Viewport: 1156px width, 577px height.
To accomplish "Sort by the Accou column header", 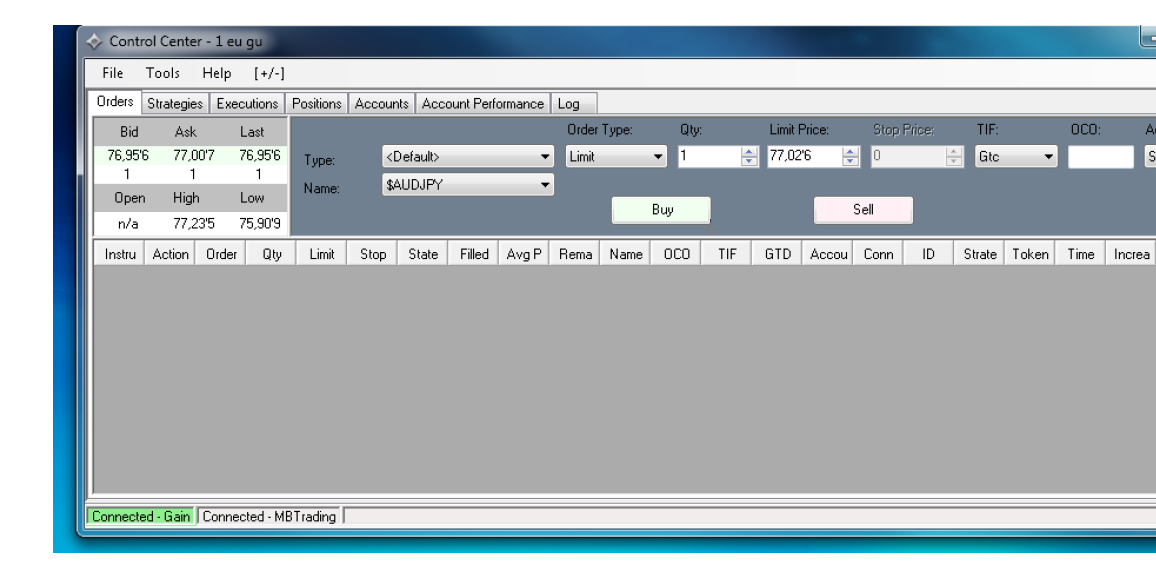I will click(828, 254).
